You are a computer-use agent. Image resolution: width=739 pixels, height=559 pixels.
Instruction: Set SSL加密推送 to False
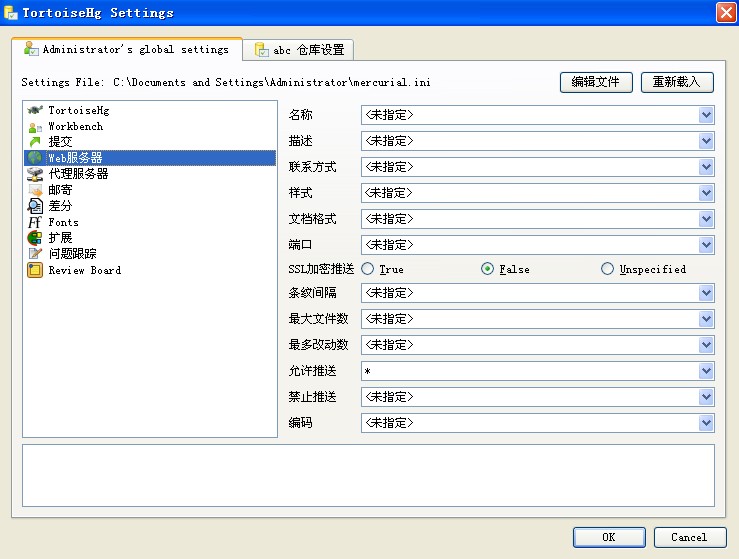pos(487,269)
